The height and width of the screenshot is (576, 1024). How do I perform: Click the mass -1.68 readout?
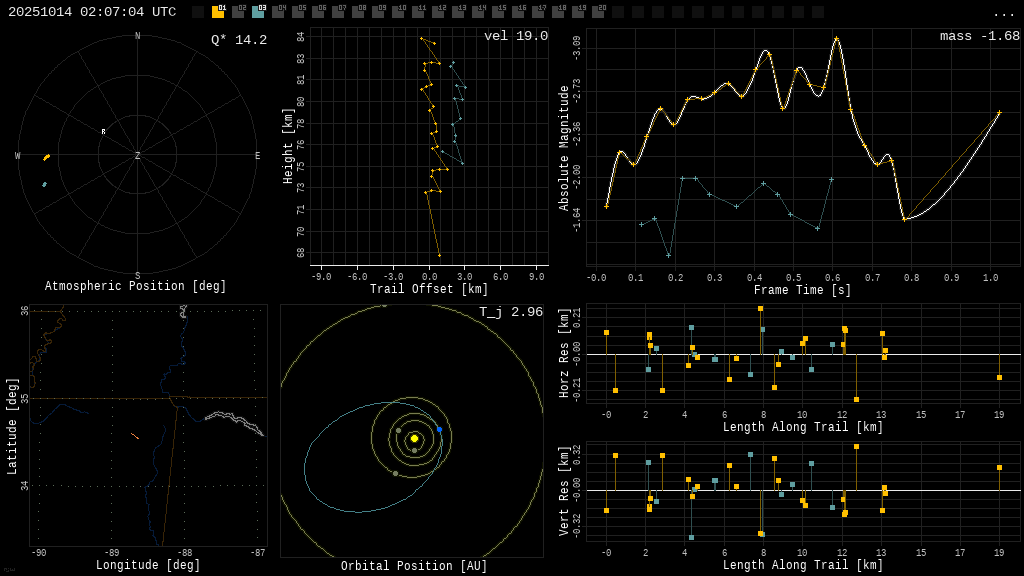(979, 36)
